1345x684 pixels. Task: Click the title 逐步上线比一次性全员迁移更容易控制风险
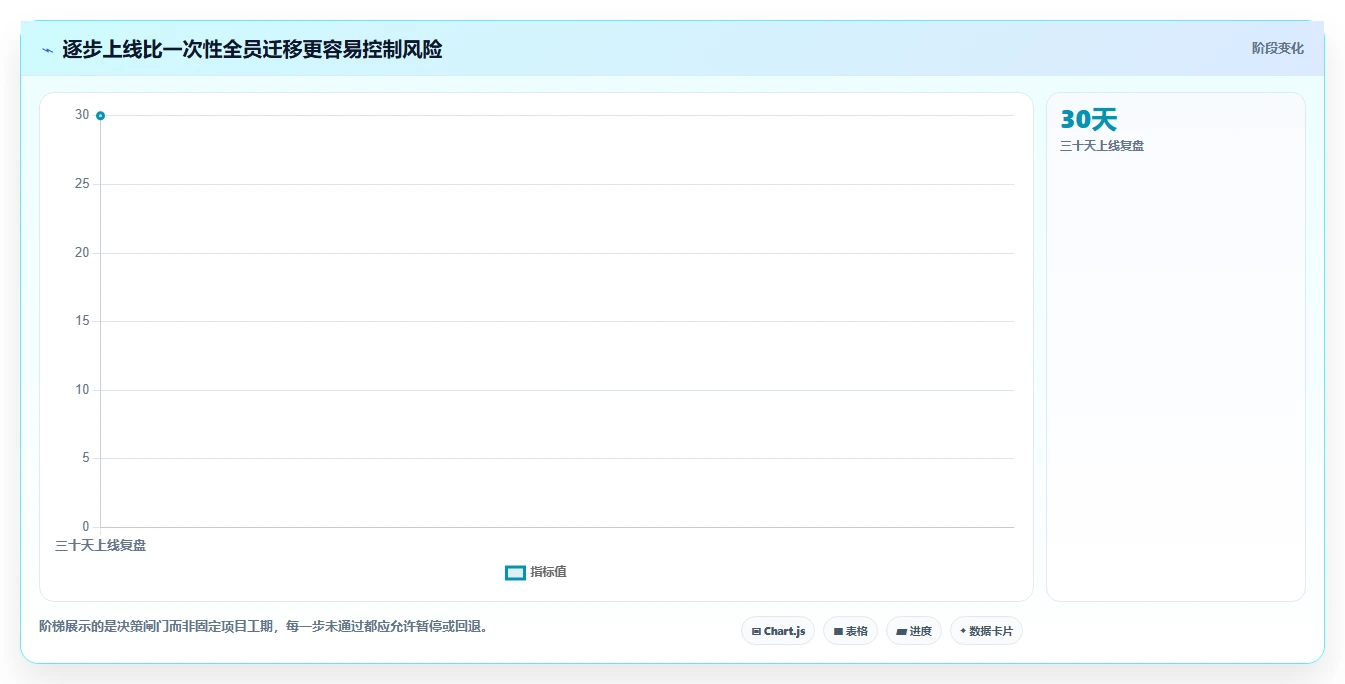pyautogui.click(x=252, y=49)
